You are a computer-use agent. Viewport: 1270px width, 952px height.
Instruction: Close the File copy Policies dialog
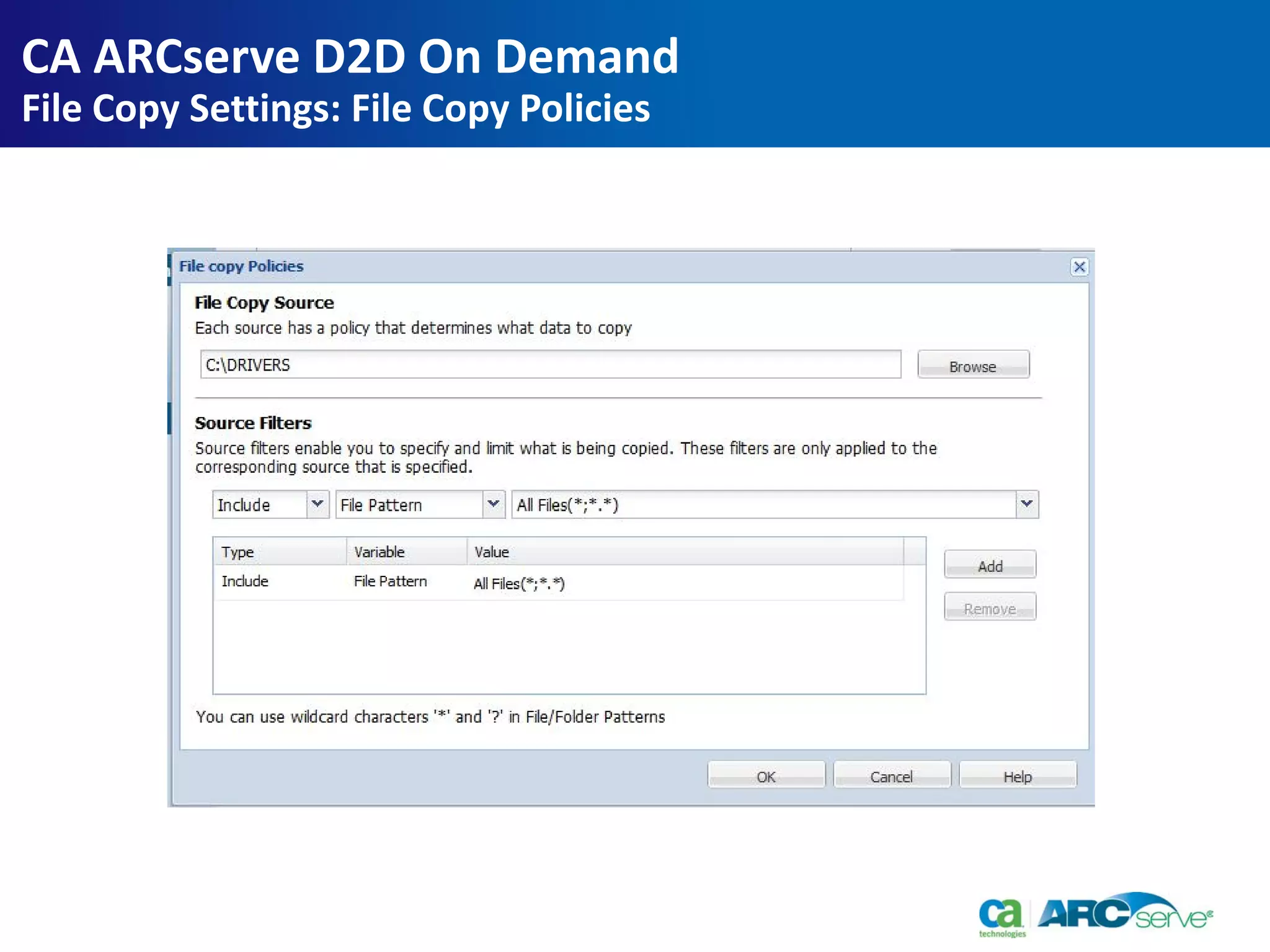1079,267
